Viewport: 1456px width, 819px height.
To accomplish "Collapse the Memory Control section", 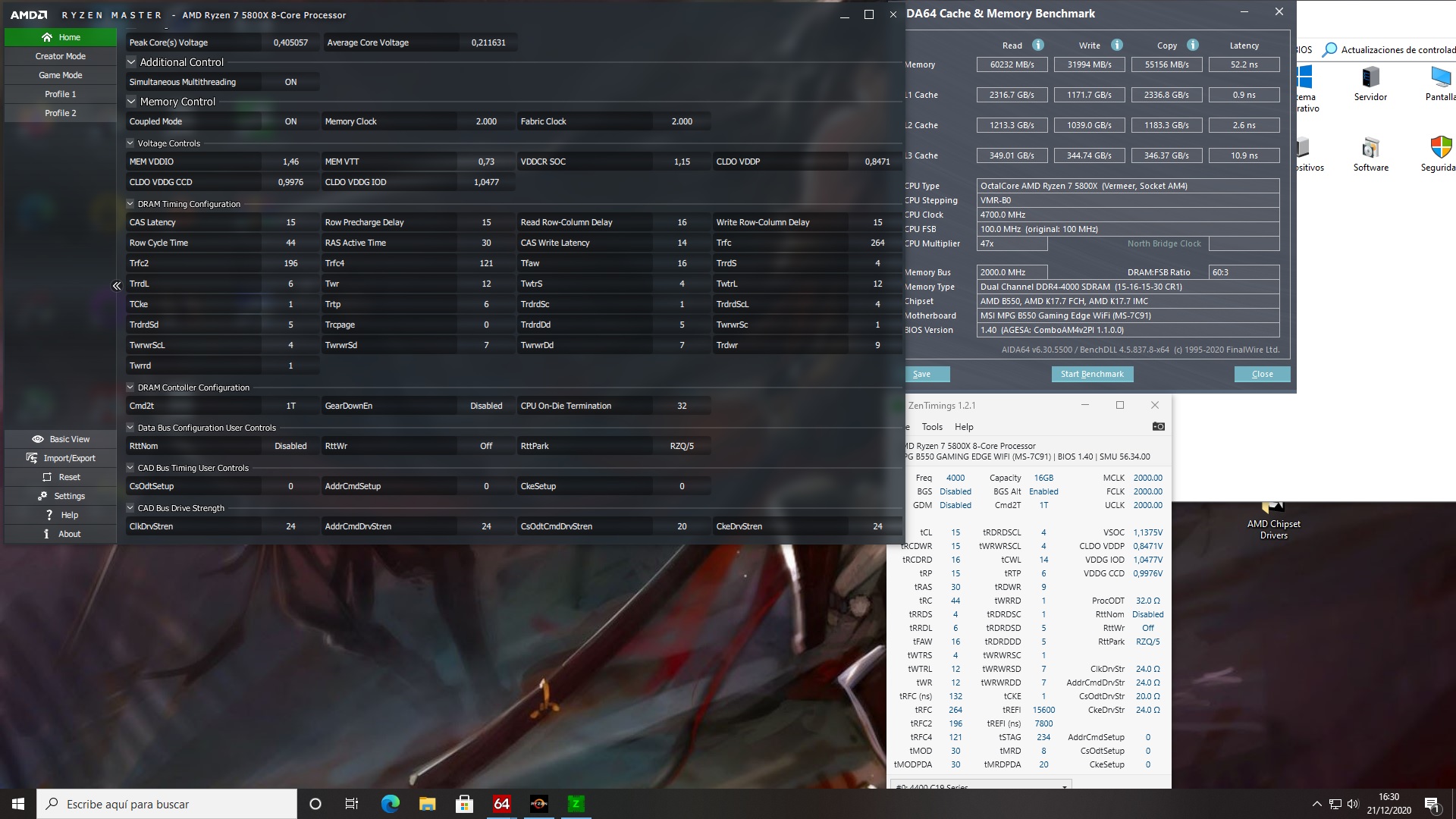I will (x=131, y=102).
